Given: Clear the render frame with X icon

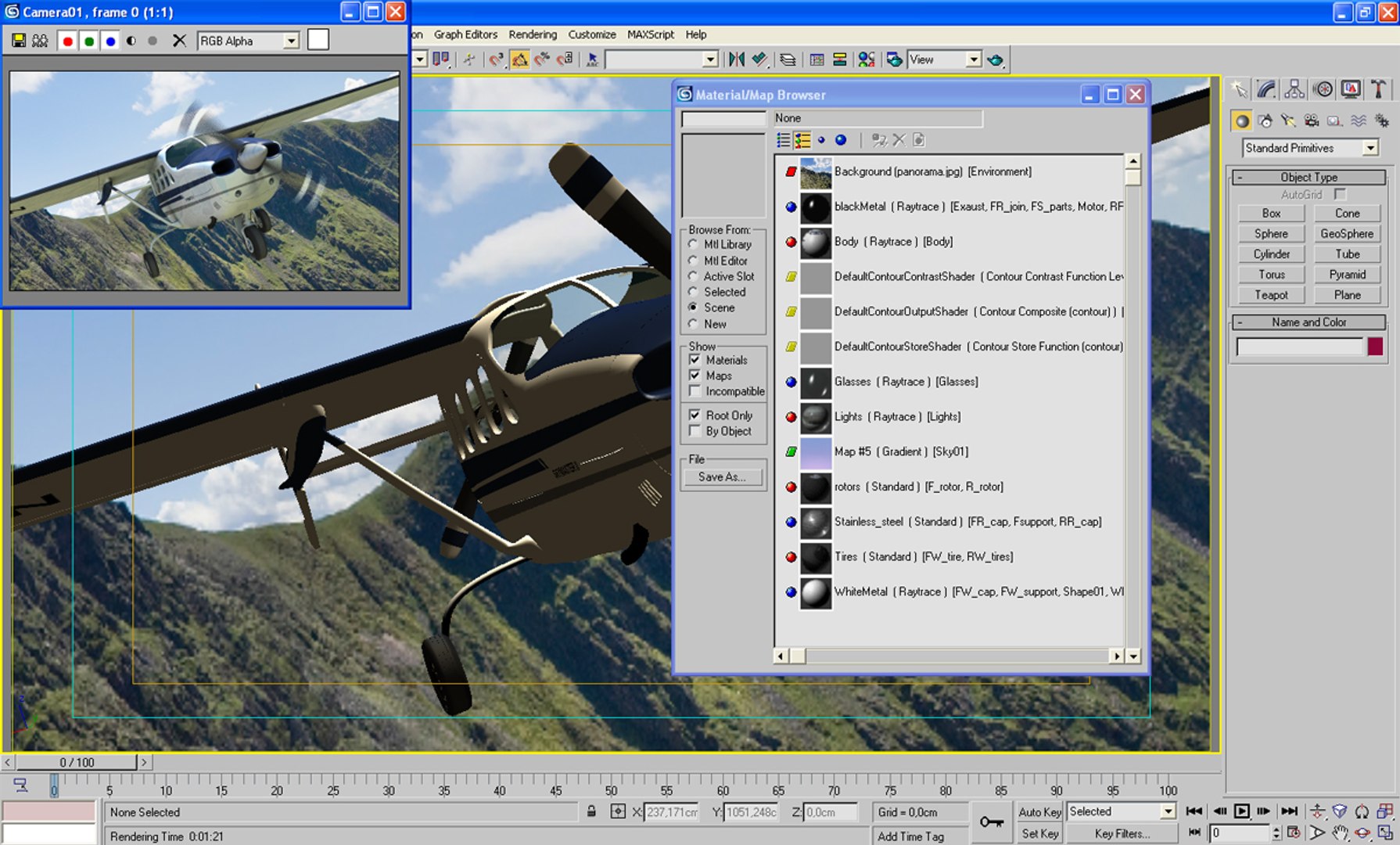Looking at the screenshot, I should (x=179, y=41).
